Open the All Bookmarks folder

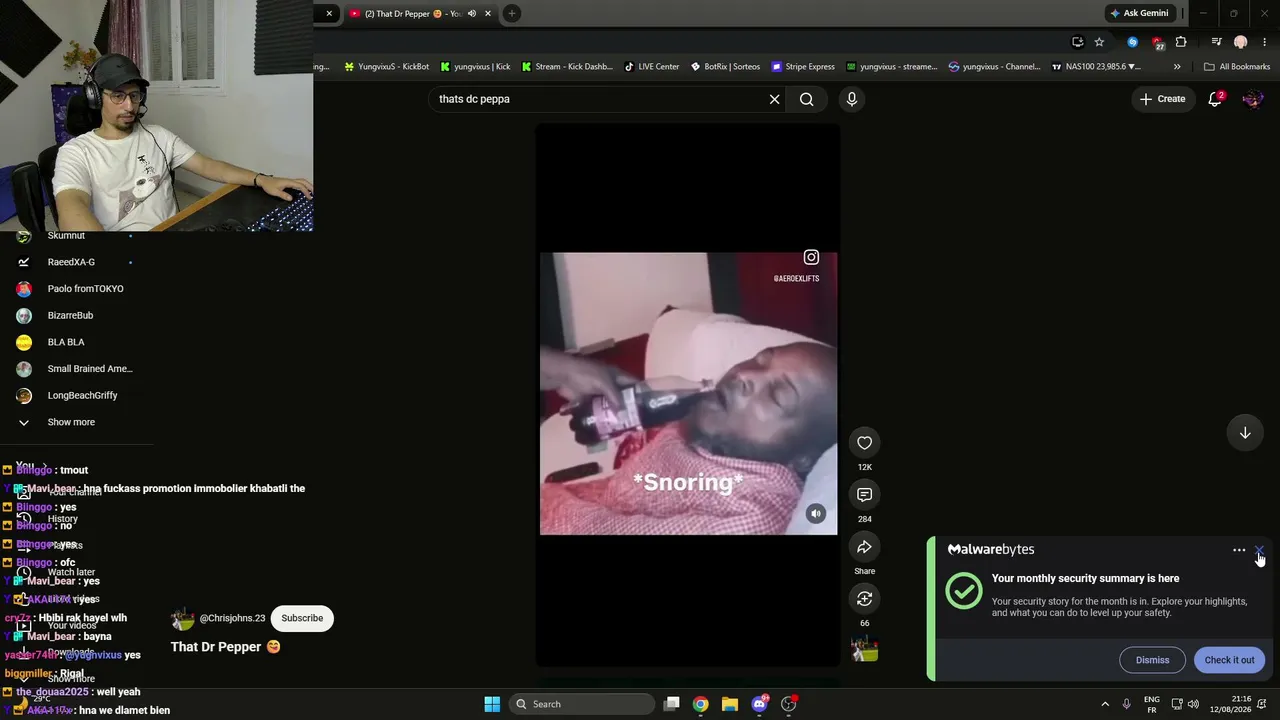click(x=1237, y=67)
